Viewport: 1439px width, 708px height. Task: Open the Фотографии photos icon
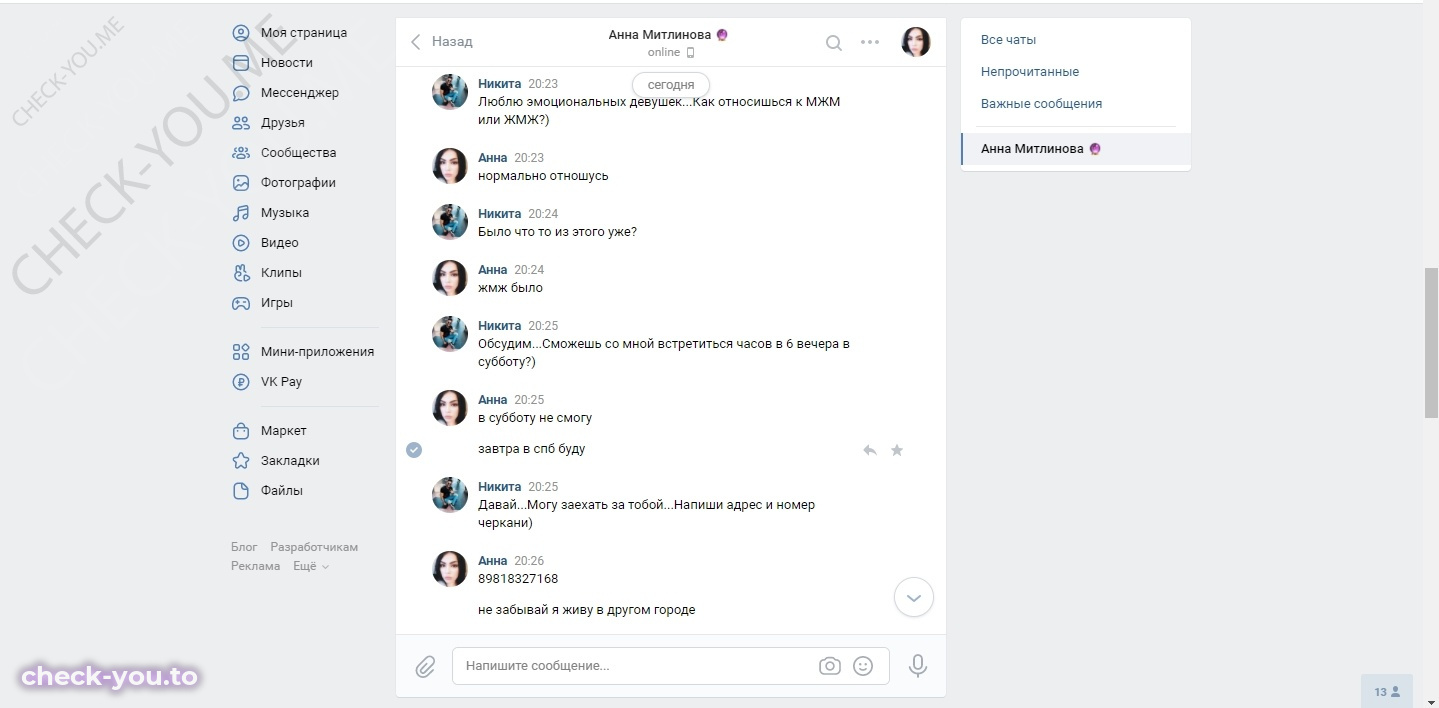tap(241, 183)
